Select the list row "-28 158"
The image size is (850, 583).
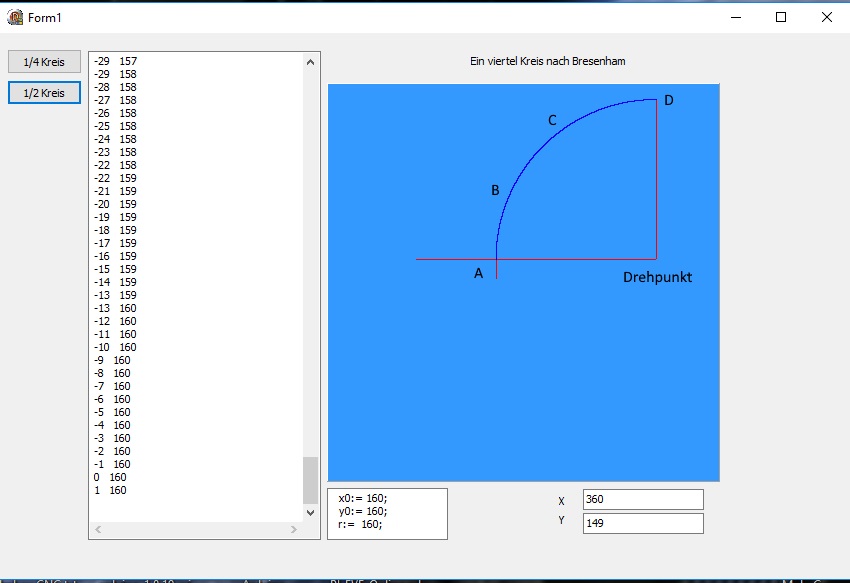115,87
